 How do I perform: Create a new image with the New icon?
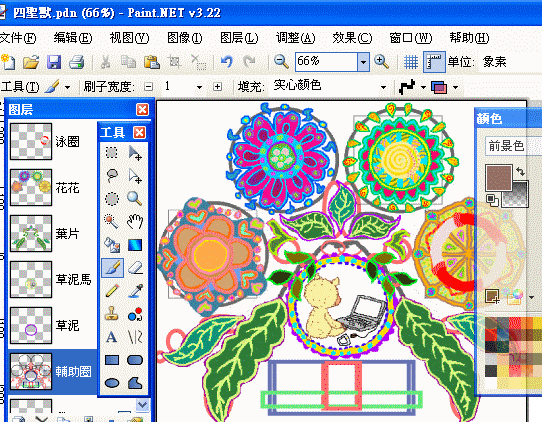coord(8,62)
